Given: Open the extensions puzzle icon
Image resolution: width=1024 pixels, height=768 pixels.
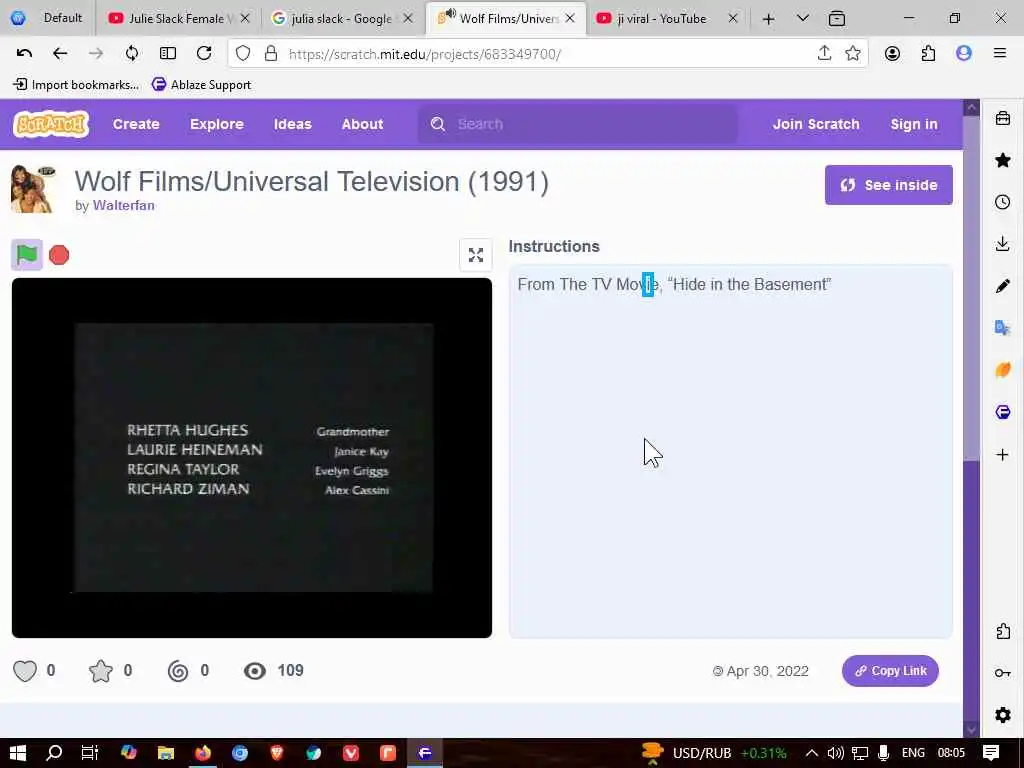Looking at the screenshot, I should pos(928,54).
